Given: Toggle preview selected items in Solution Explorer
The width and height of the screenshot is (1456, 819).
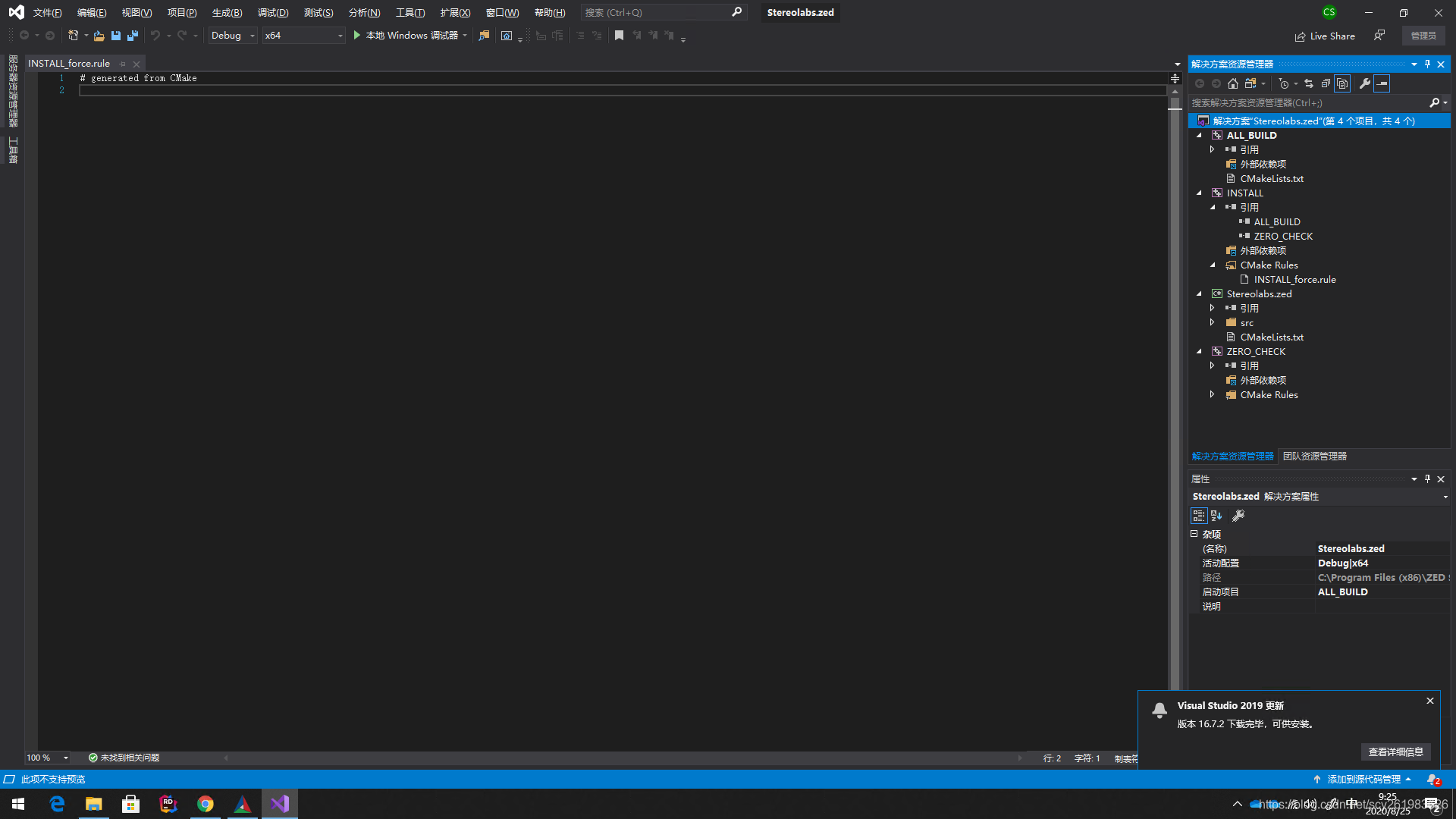Looking at the screenshot, I should pyautogui.click(x=1382, y=83).
